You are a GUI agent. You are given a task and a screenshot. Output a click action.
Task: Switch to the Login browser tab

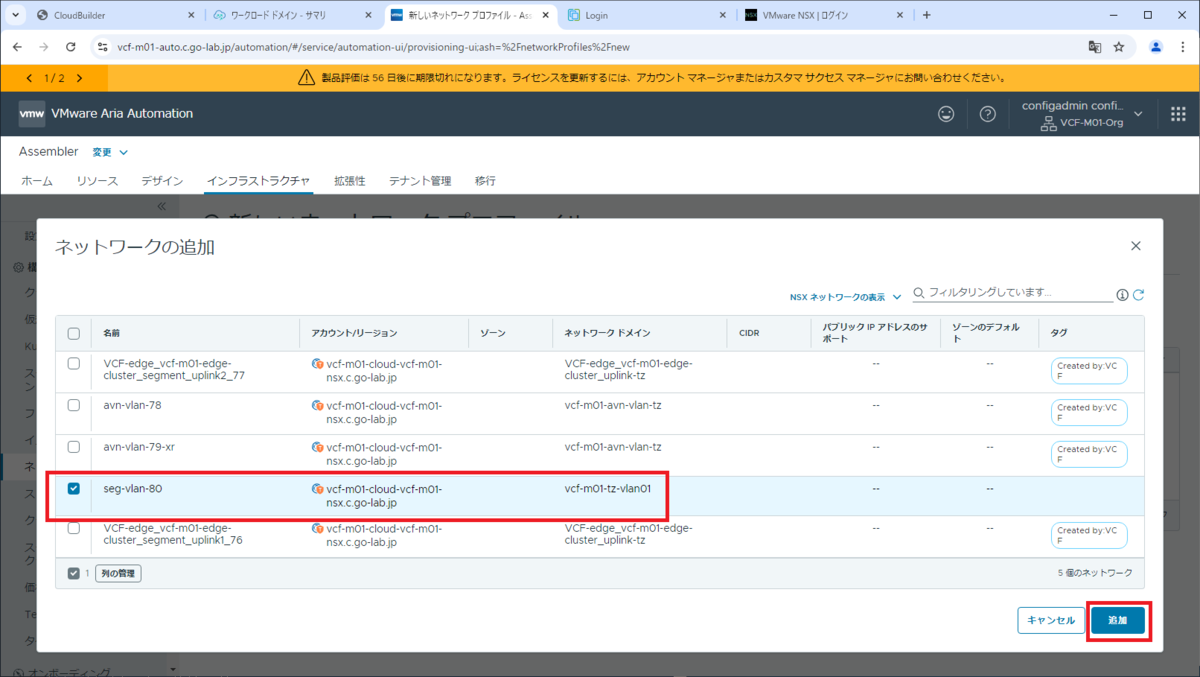646,16
